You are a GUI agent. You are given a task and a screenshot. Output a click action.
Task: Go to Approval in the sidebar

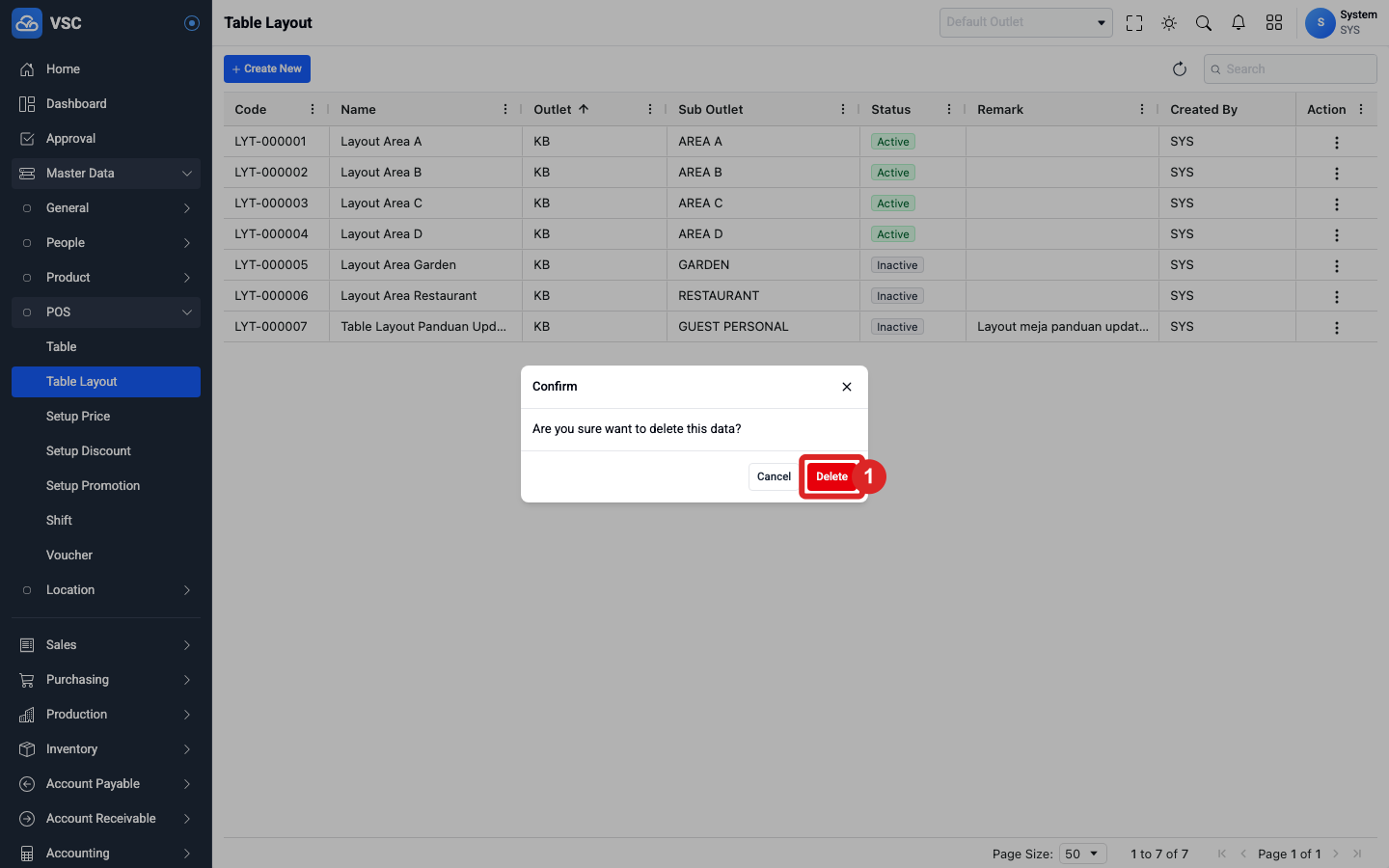coord(106,139)
